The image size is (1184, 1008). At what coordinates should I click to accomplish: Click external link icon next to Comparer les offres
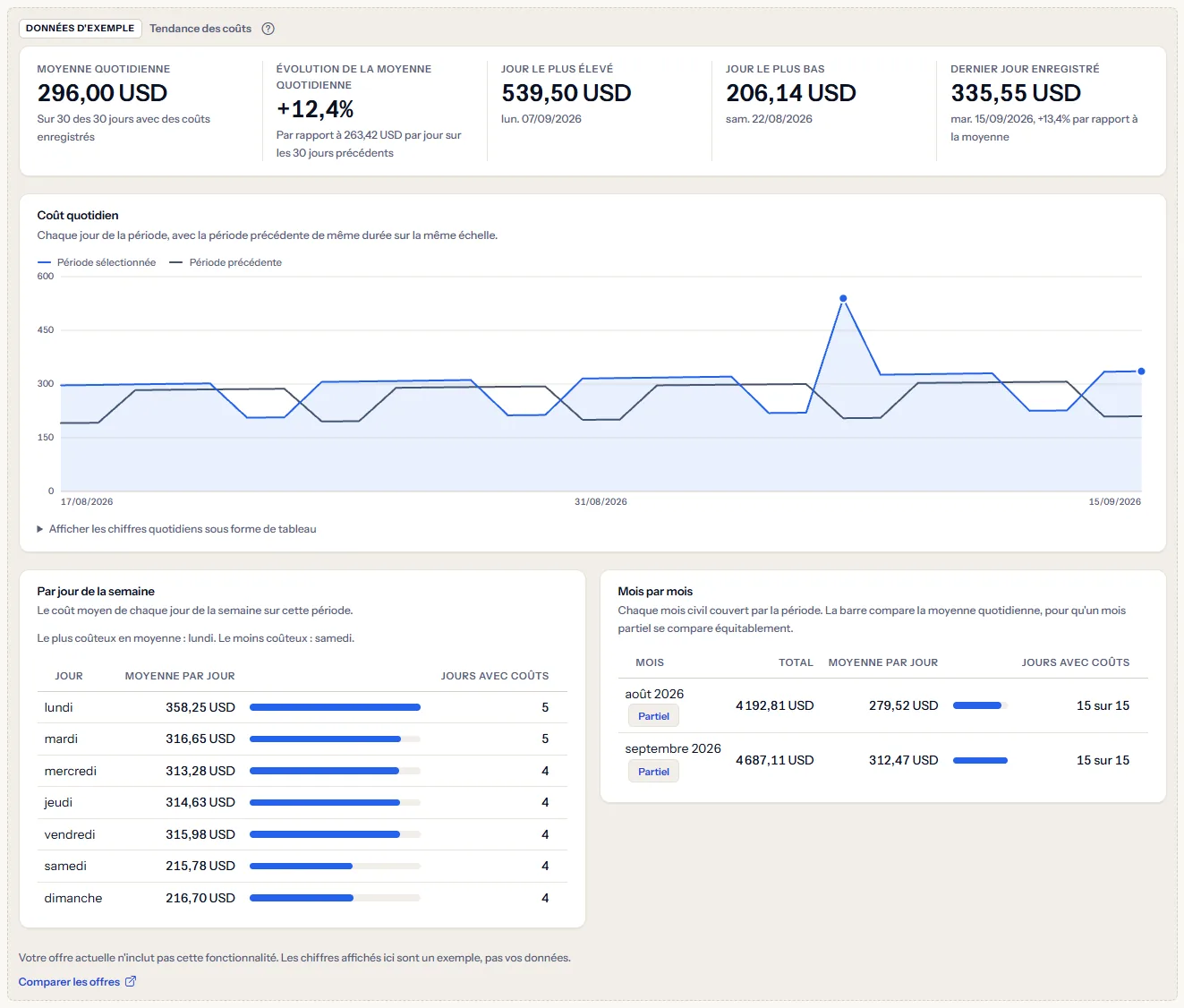pos(131,981)
